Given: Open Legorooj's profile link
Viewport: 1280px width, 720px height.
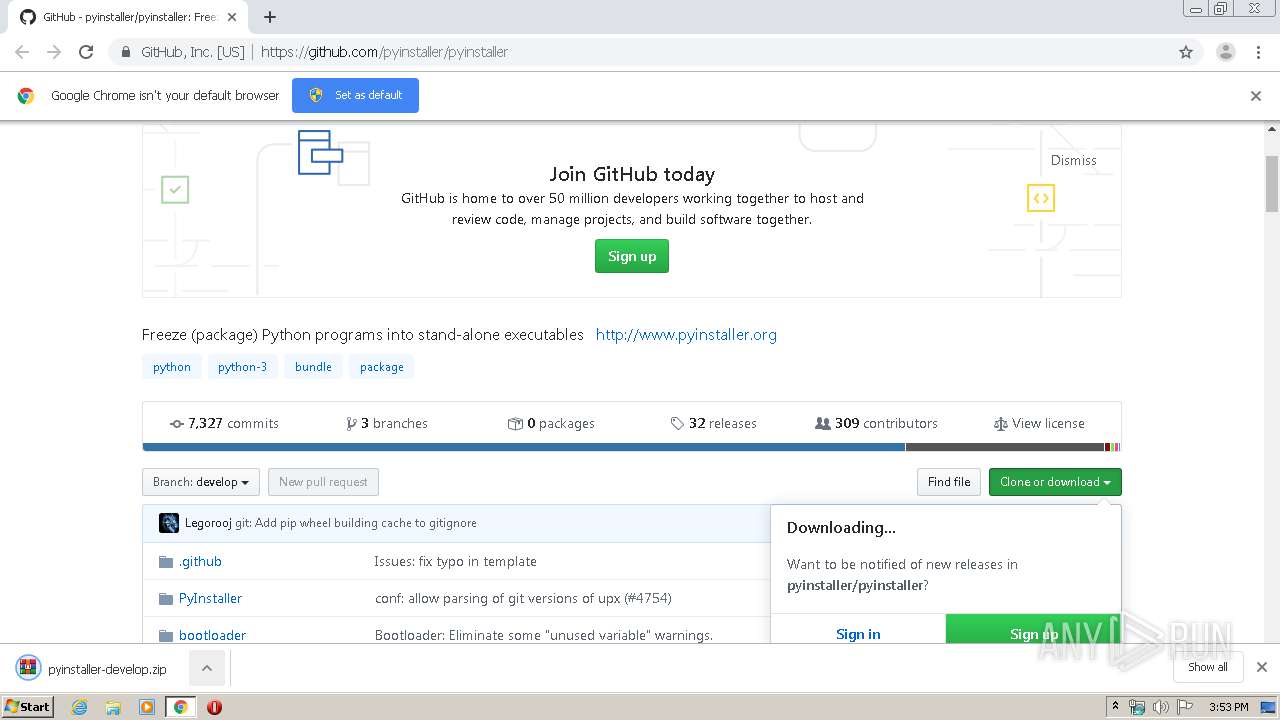Looking at the screenshot, I should tap(208, 523).
